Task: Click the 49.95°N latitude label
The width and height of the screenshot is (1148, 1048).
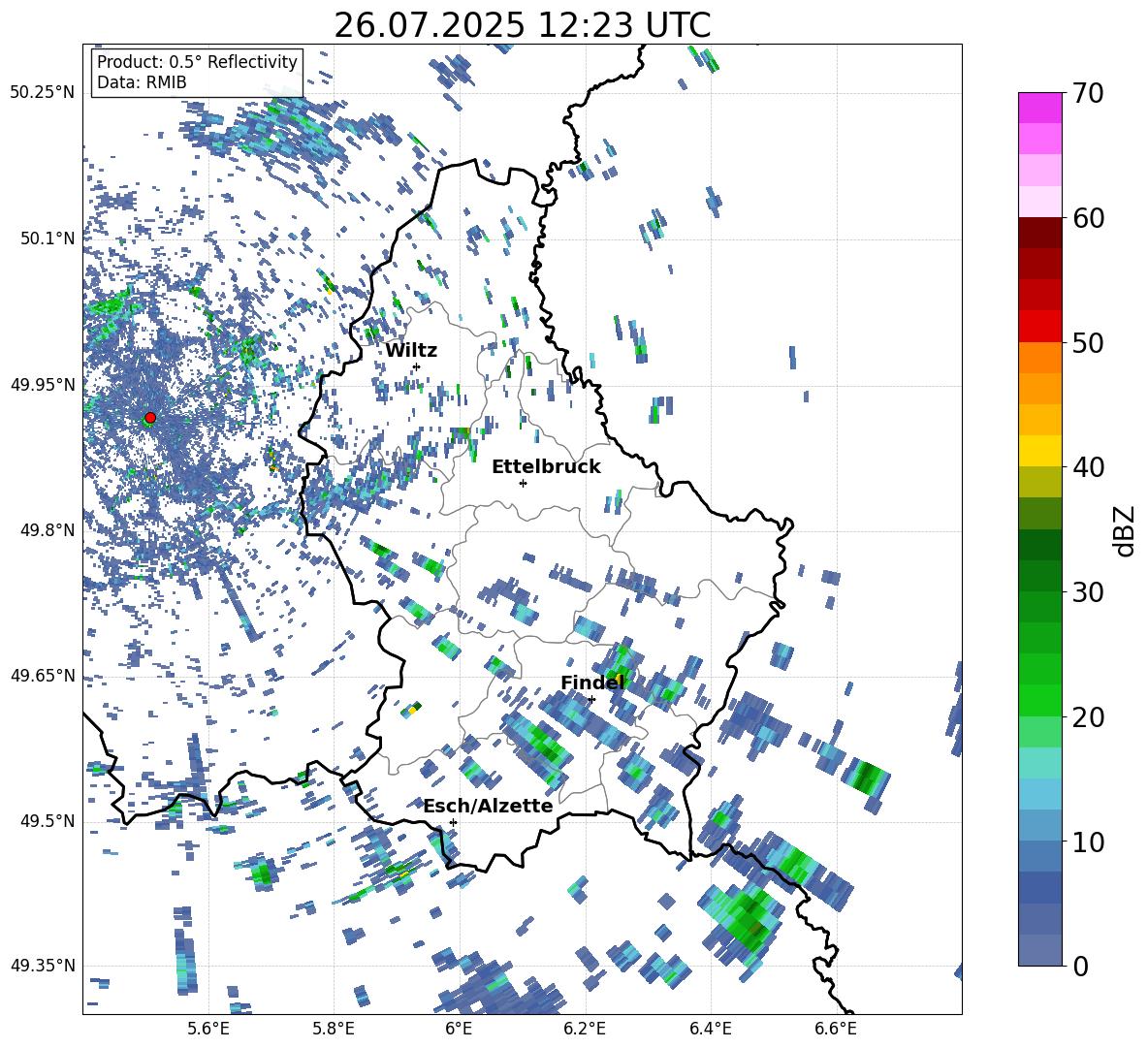Action: click(43, 384)
